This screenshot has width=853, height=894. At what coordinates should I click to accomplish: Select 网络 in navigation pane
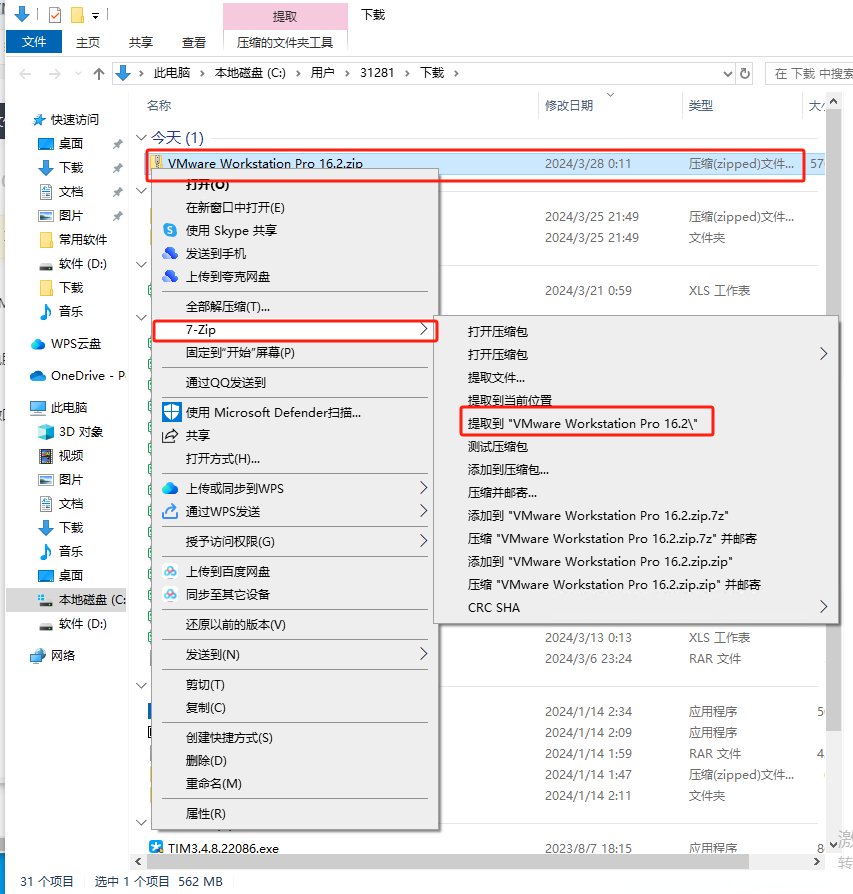tap(52, 656)
